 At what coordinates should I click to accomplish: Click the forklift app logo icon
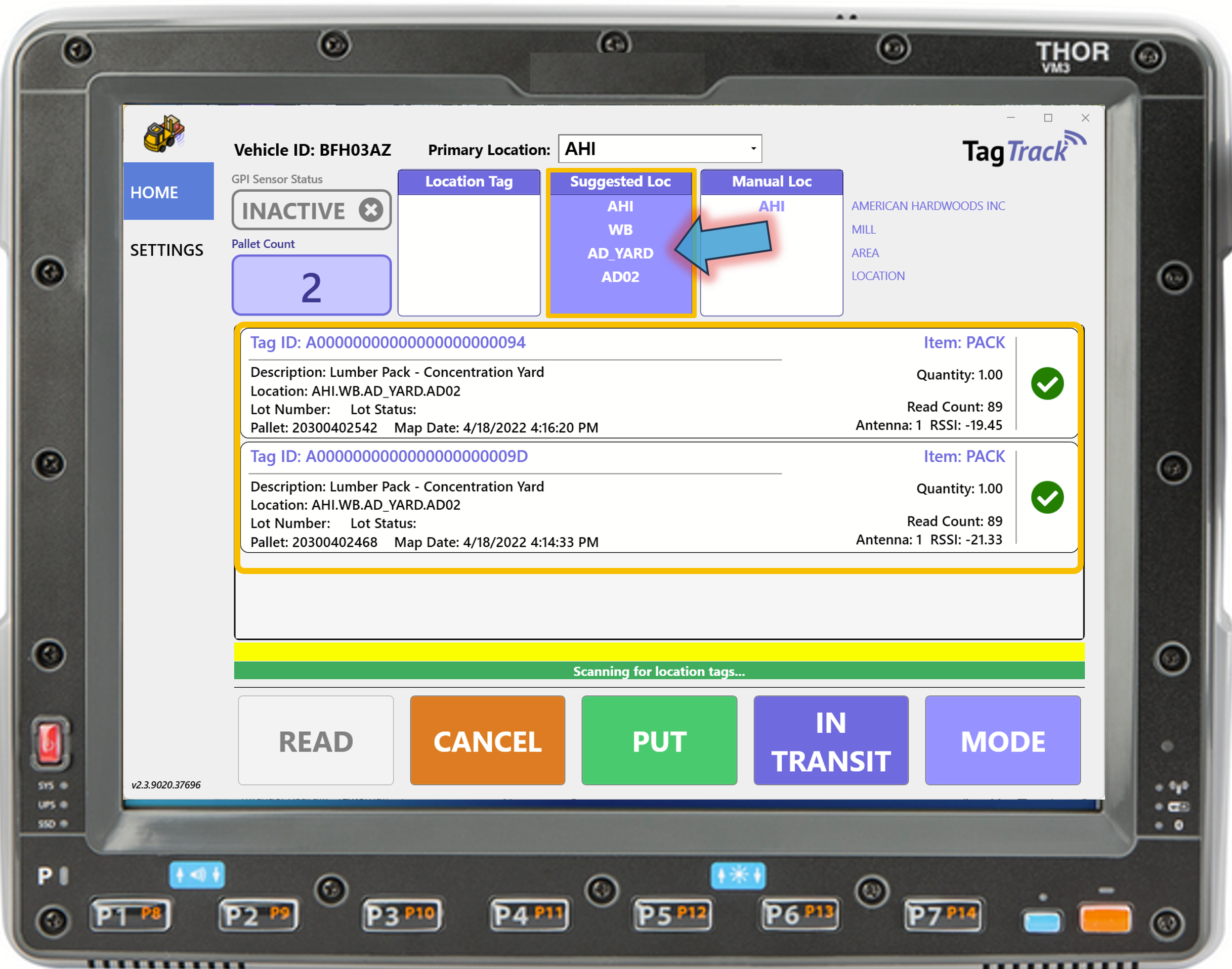pyautogui.click(x=164, y=134)
